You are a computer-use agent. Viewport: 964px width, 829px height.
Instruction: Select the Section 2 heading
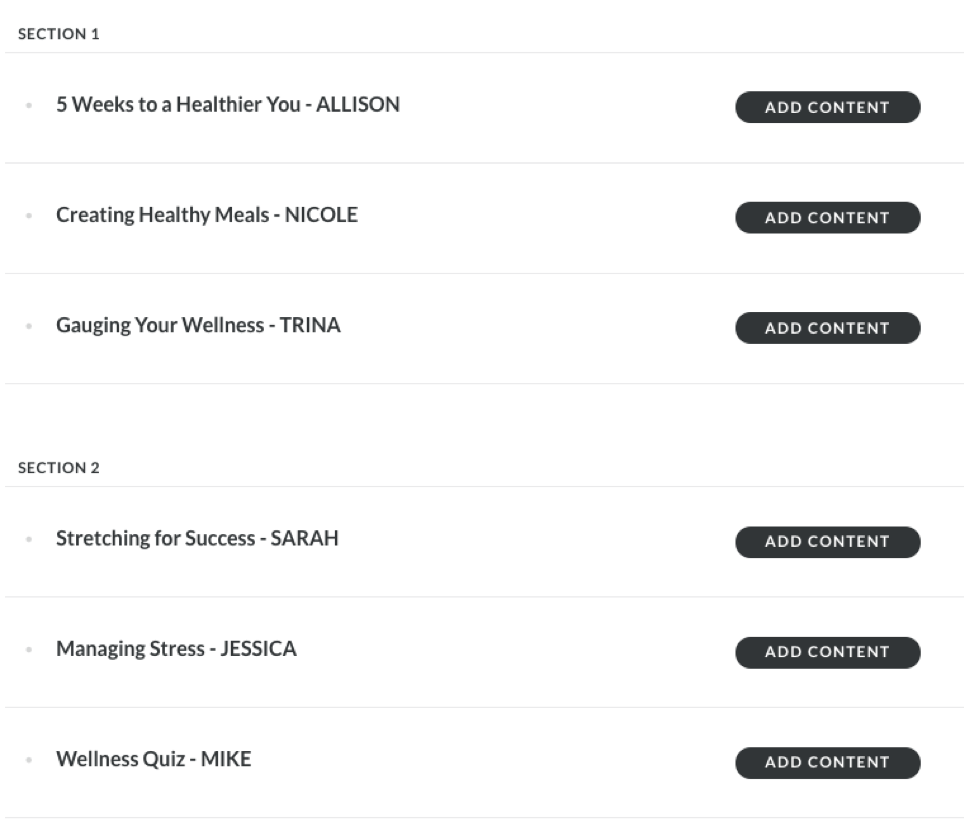[59, 468]
